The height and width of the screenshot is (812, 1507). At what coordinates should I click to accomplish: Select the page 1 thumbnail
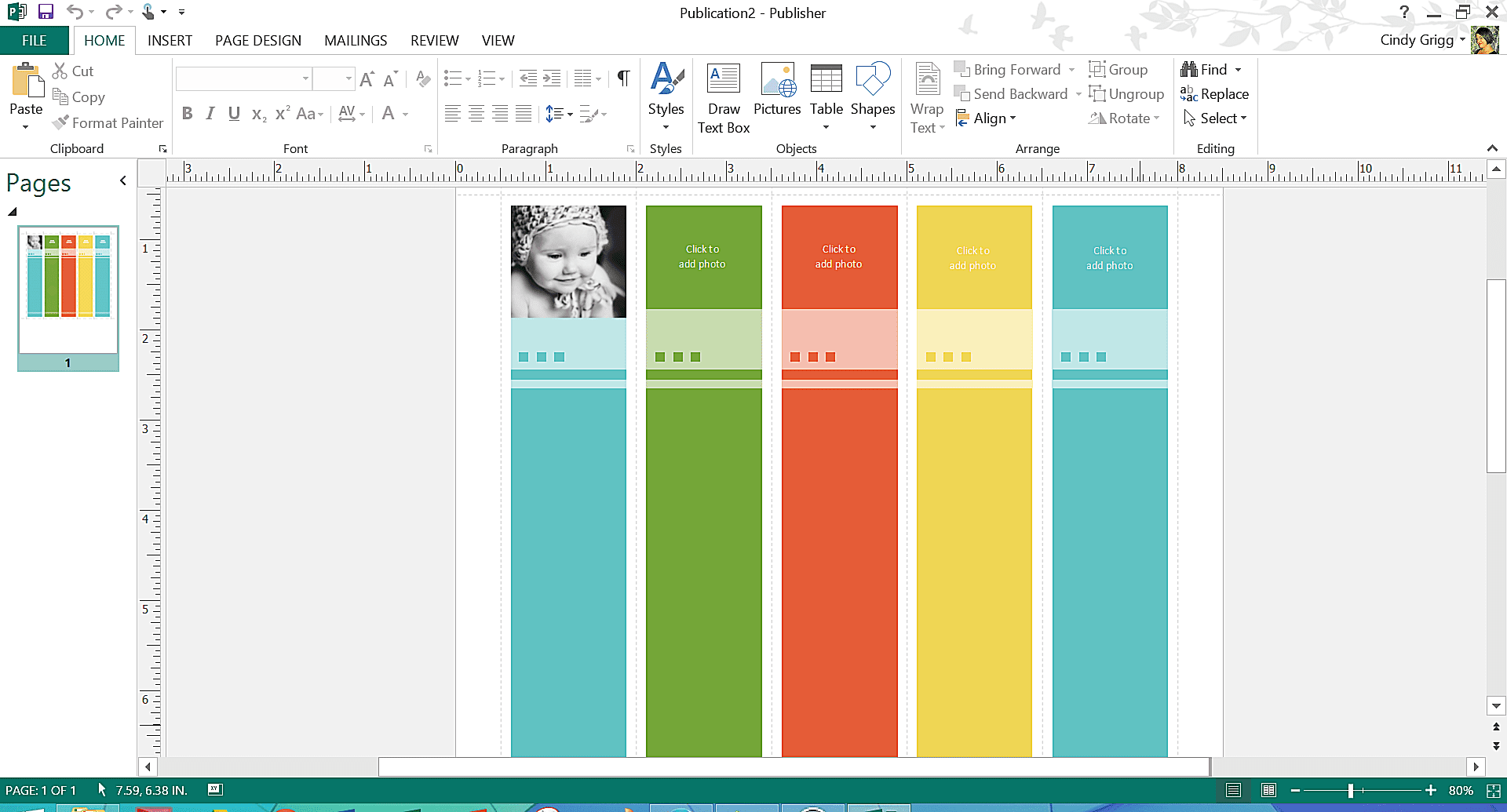tap(68, 298)
